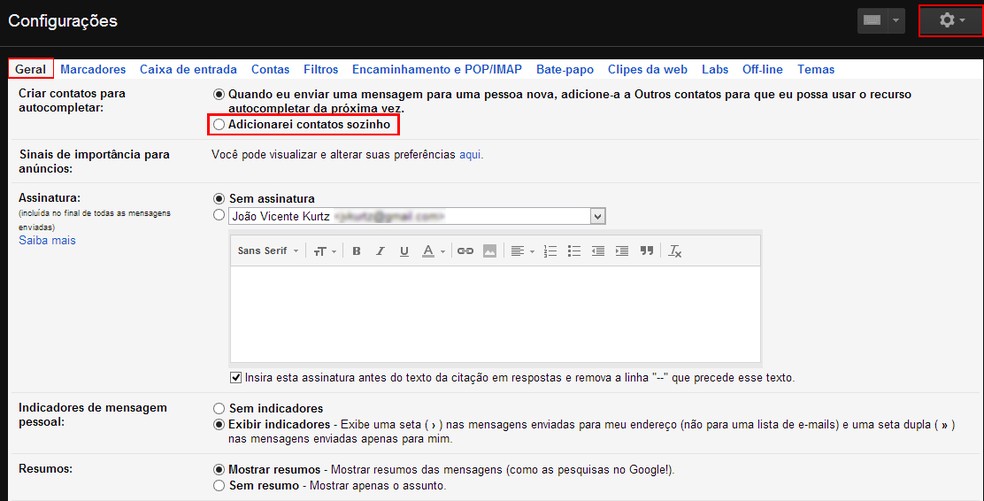Screen dimensions: 984x501
Task: Click inside the signature text area
Action: [x=495, y=314]
